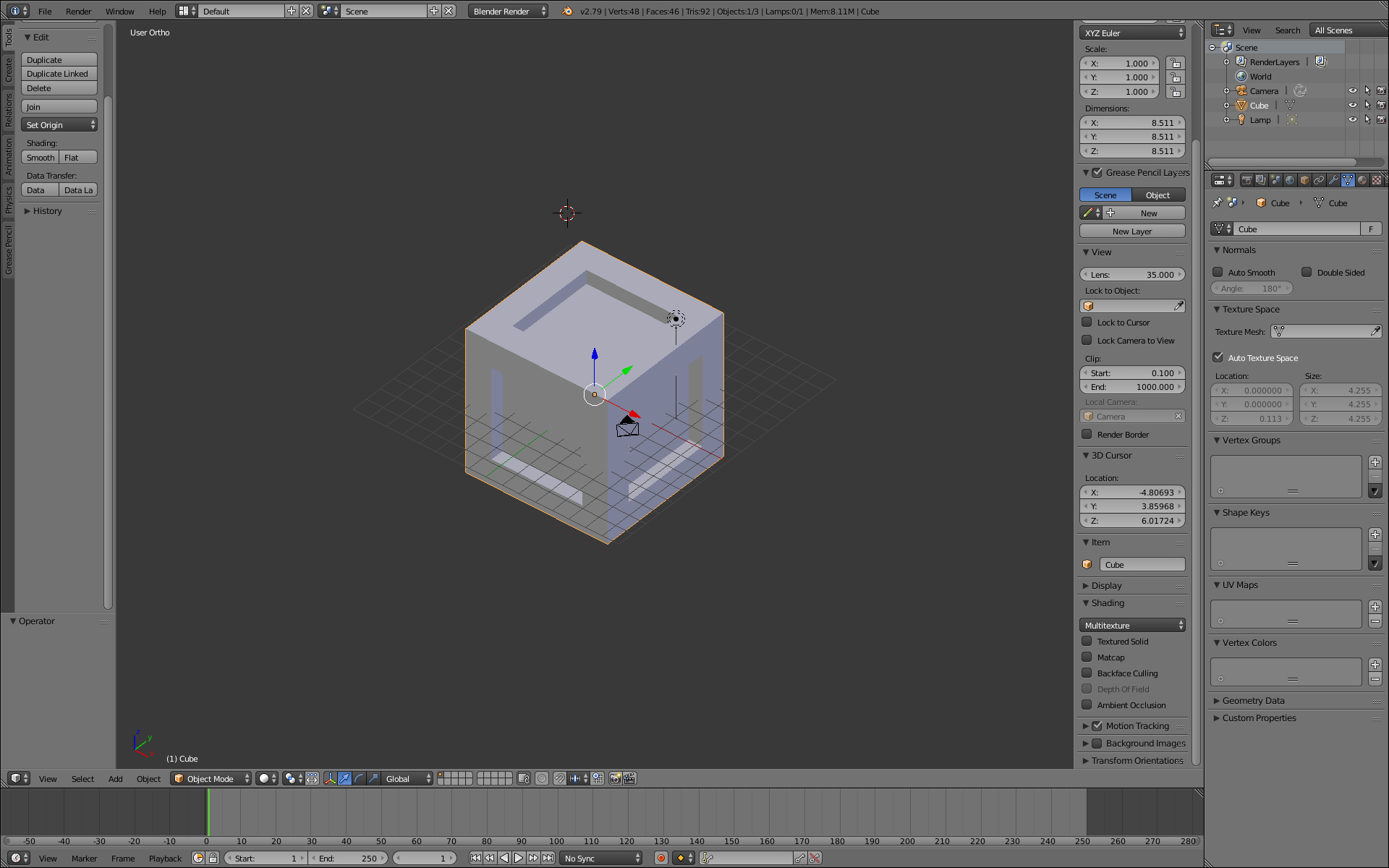Click the snap magnet icon in 3D header
Viewport: 1389px width, 868px height.
click(559, 778)
